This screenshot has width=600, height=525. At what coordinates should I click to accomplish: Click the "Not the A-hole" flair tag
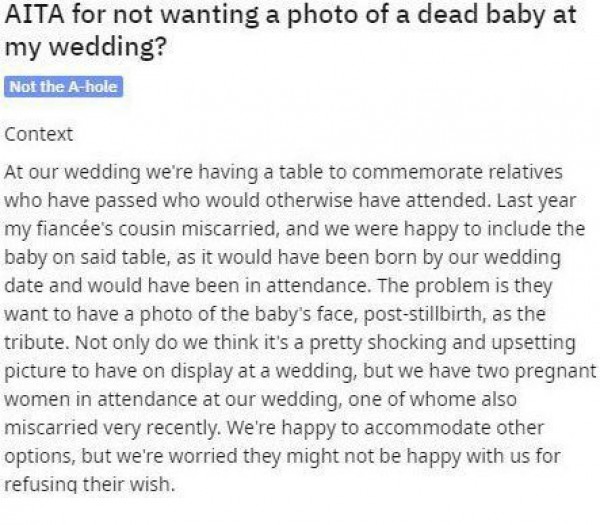64,87
